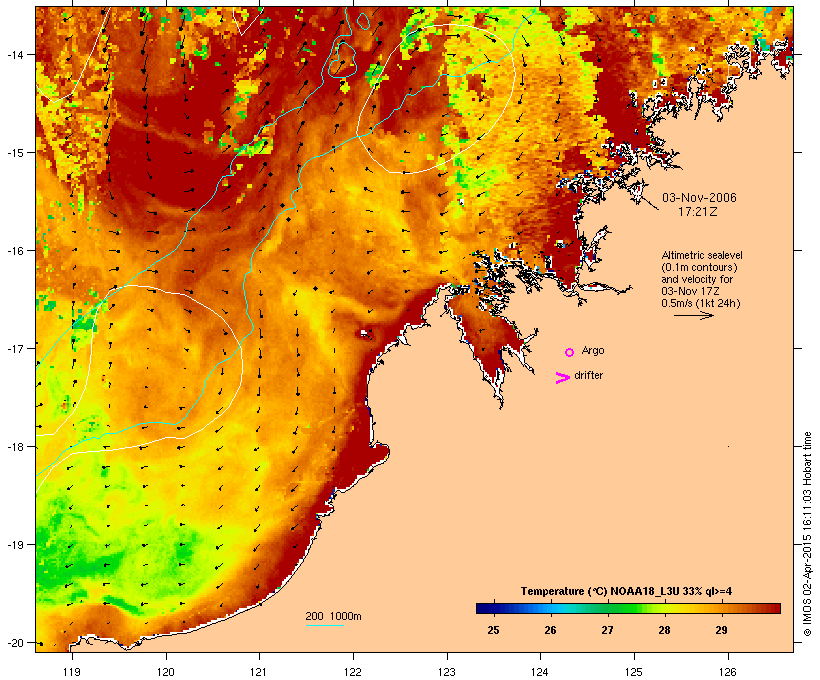Screen dimensions: 820x680
Task: Click the -15 latitude axis label
Action: coord(14,153)
